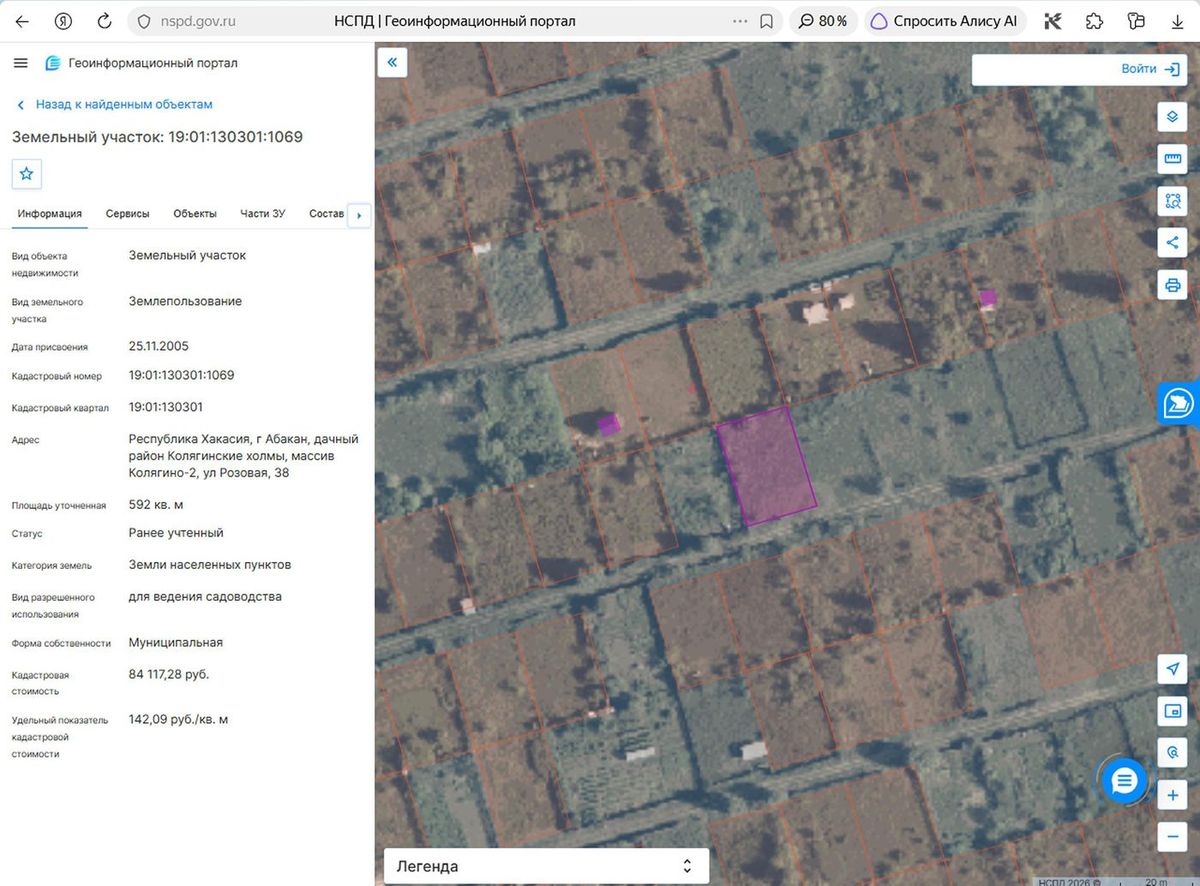This screenshot has height=886, width=1200.
Task: Ask Алиса AI via the Спросить button
Action: pos(945,21)
